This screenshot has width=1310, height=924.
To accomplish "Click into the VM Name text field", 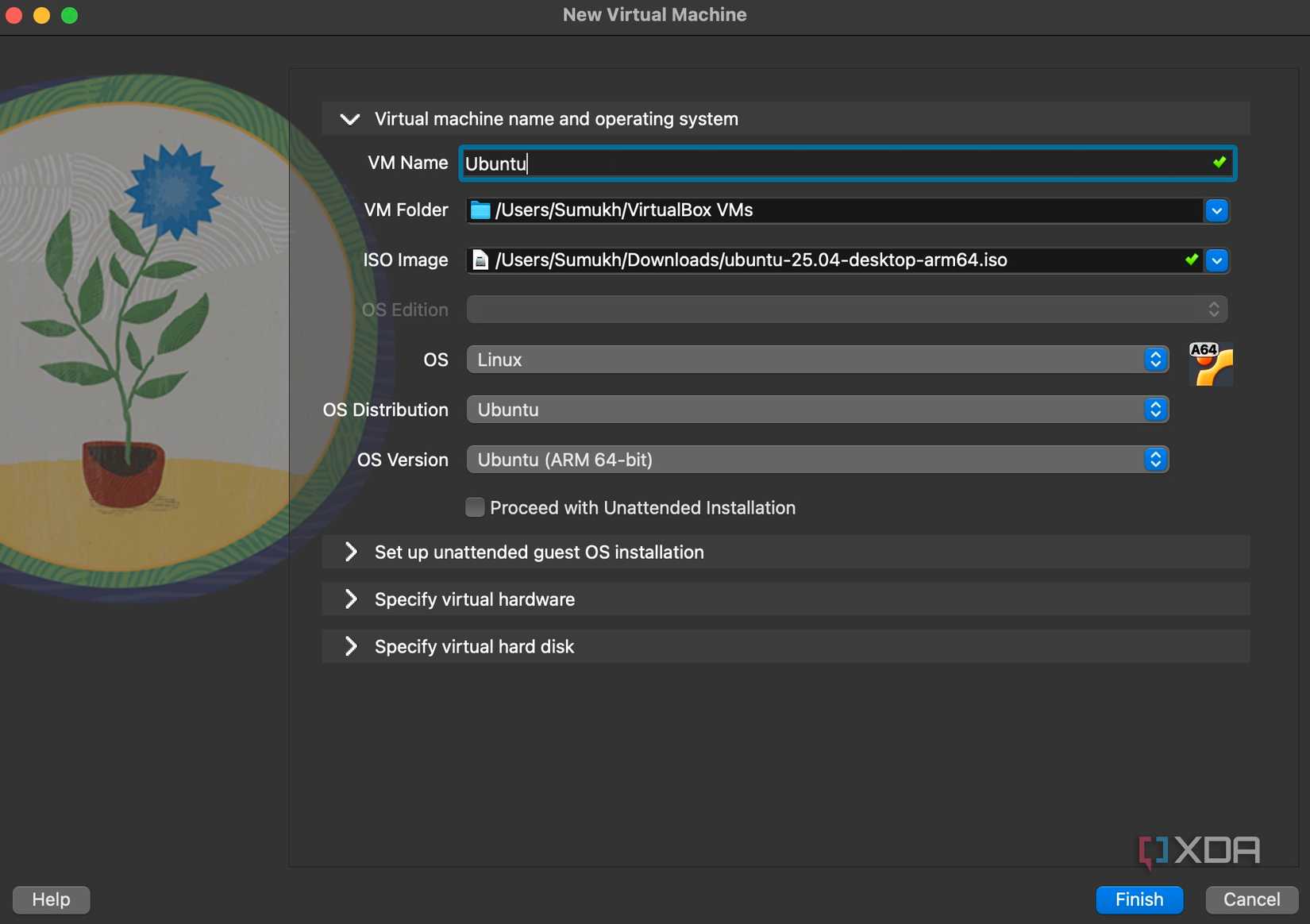I will point(847,164).
